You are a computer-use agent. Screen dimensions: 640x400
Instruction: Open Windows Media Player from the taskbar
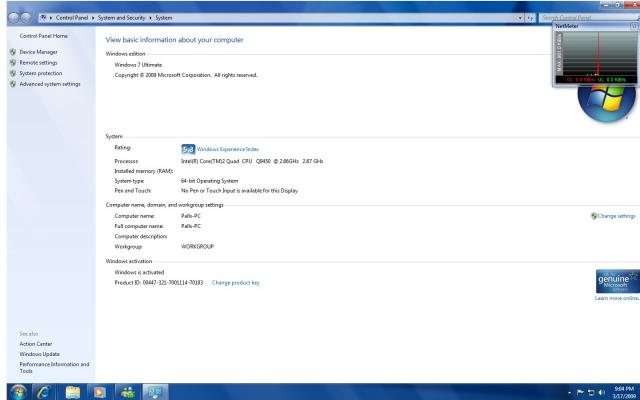point(99,392)
